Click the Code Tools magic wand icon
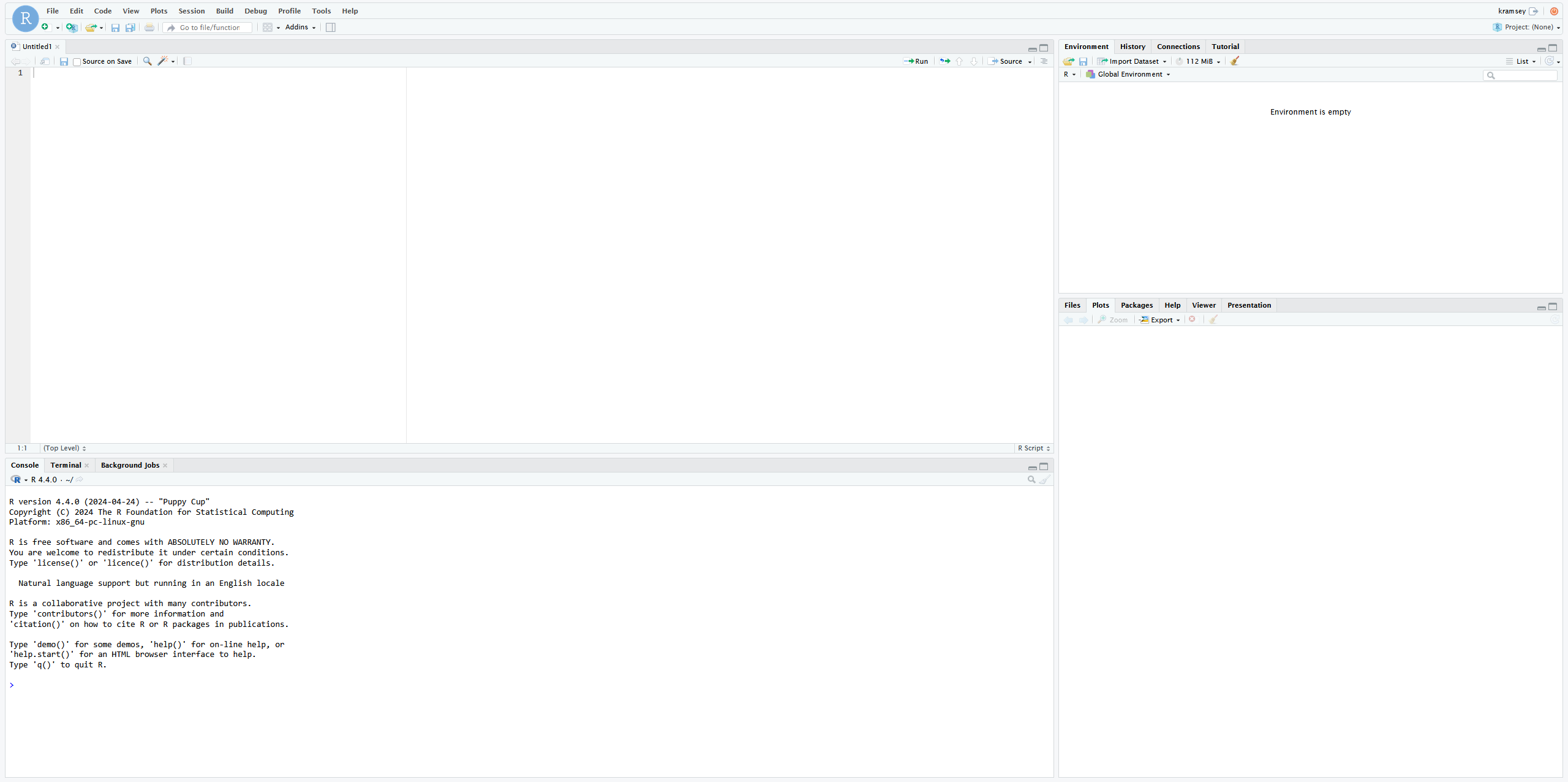The width and height of the screenshot is (1568, 782). click(x=163, y=61)
